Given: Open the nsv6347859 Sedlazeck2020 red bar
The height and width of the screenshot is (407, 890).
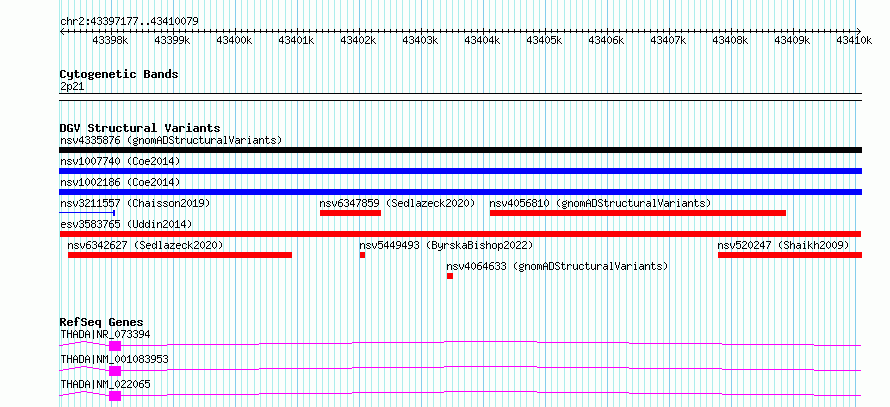Looking at the screenshot, I should pos(350,213).
